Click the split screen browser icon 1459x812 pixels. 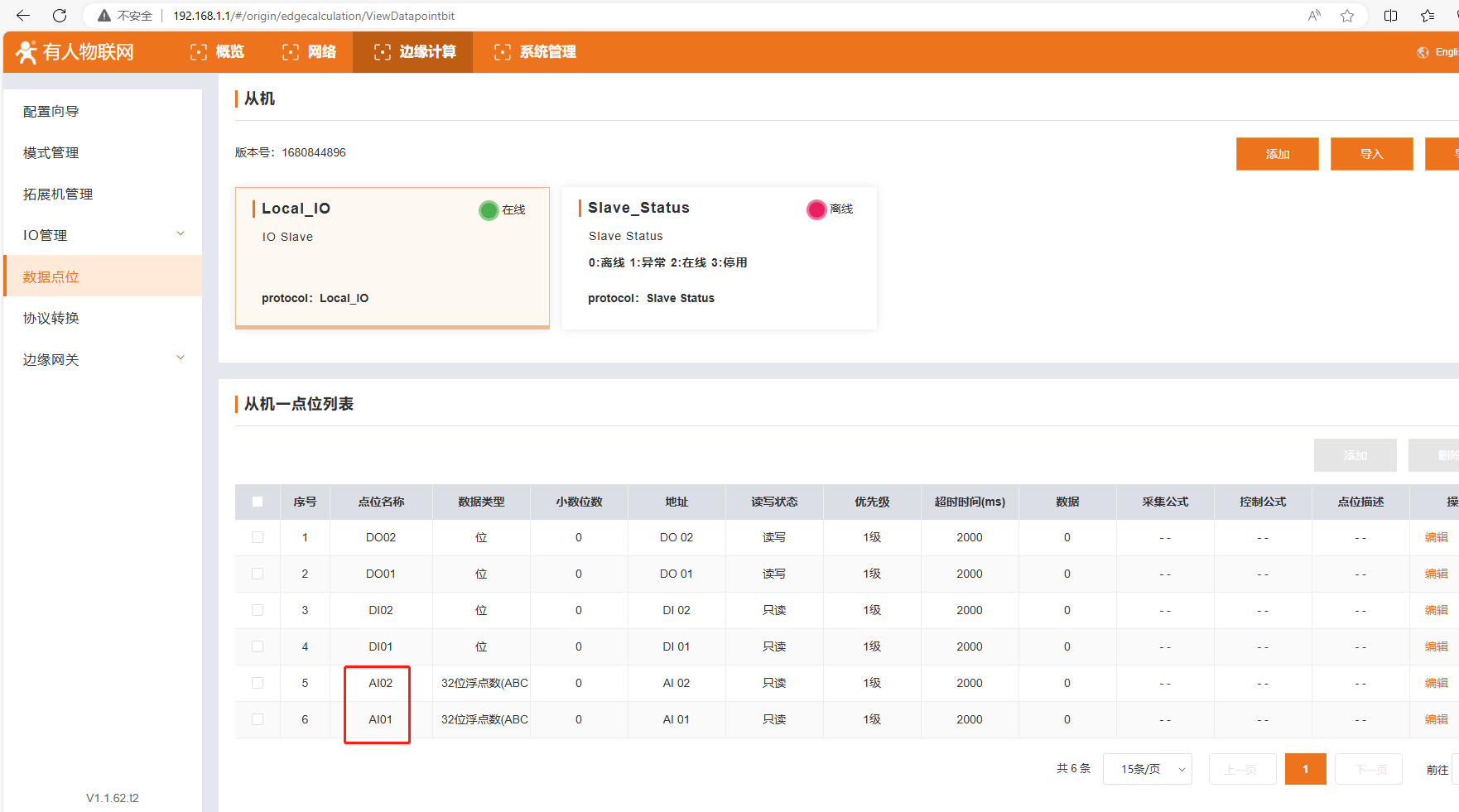pos(1390,16)
